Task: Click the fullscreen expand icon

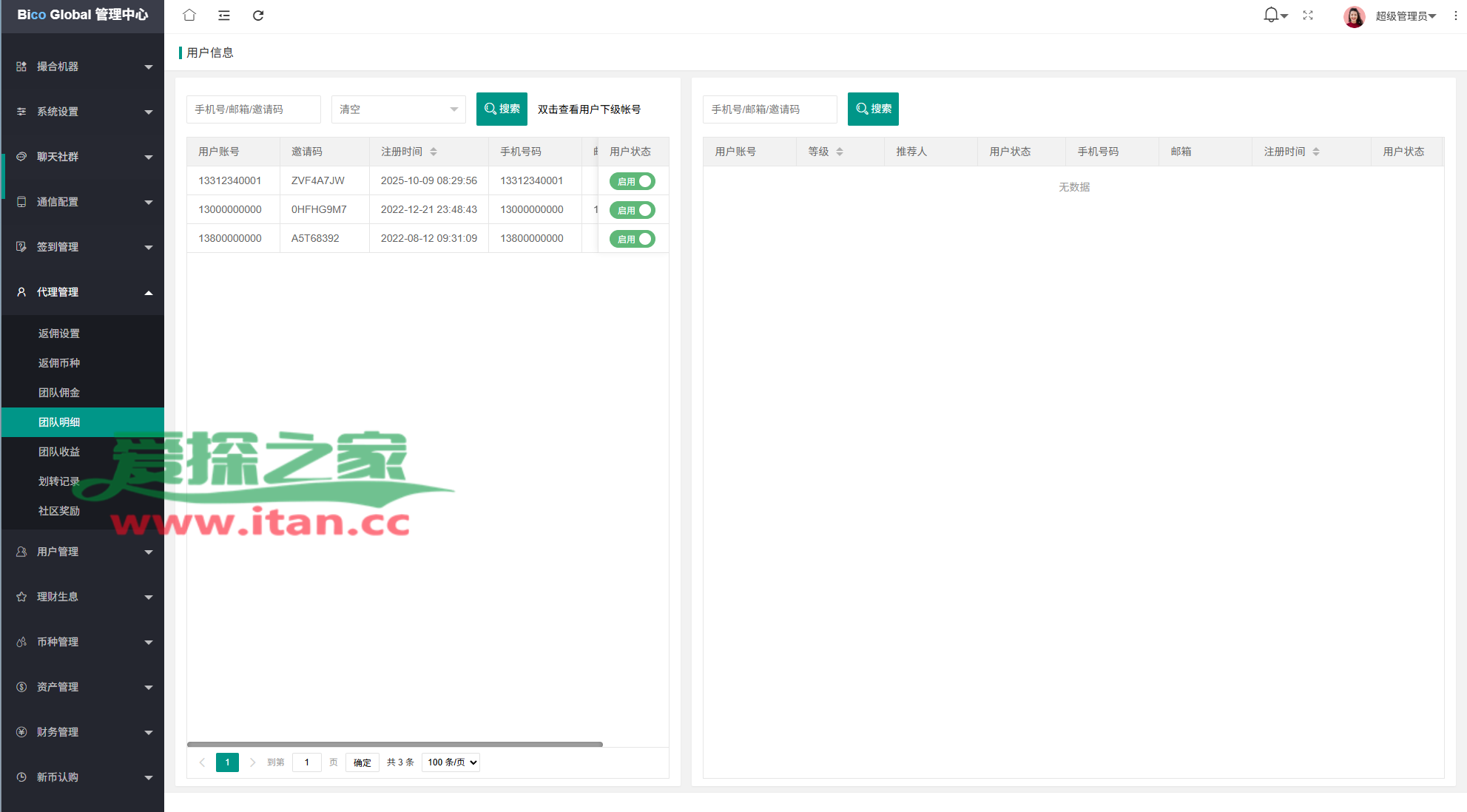Action: [1308, 16]
